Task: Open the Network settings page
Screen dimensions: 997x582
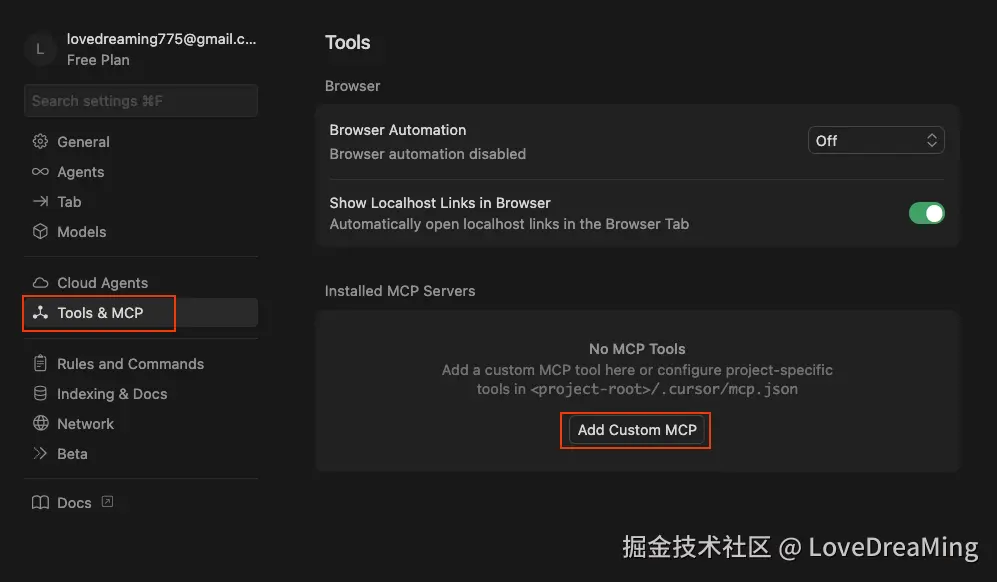Action: 85,424
